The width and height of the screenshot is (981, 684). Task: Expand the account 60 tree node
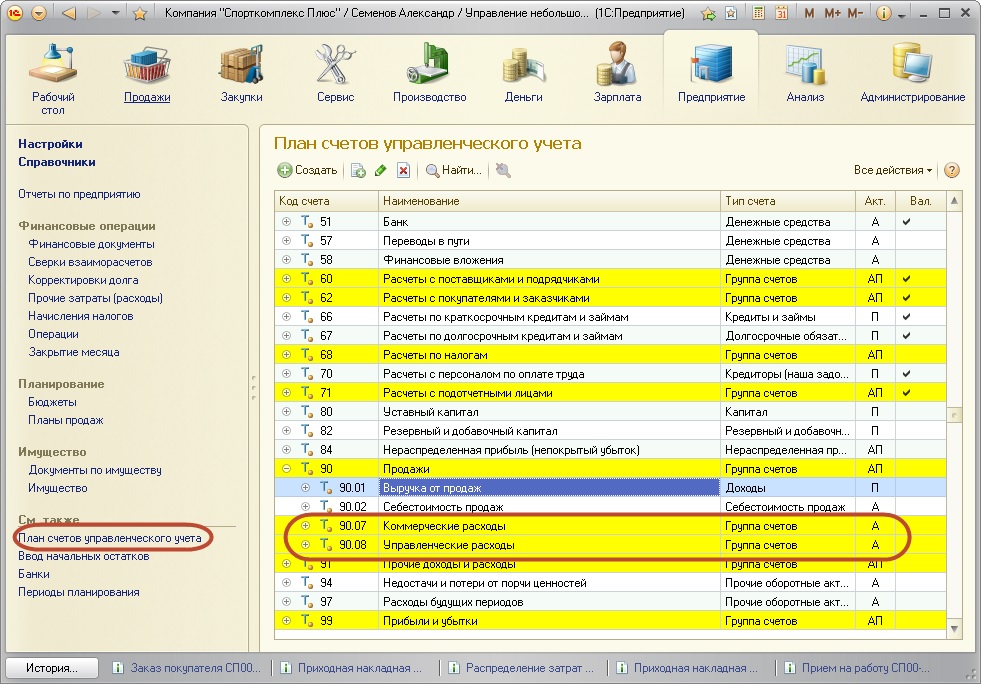coord(287,279)
